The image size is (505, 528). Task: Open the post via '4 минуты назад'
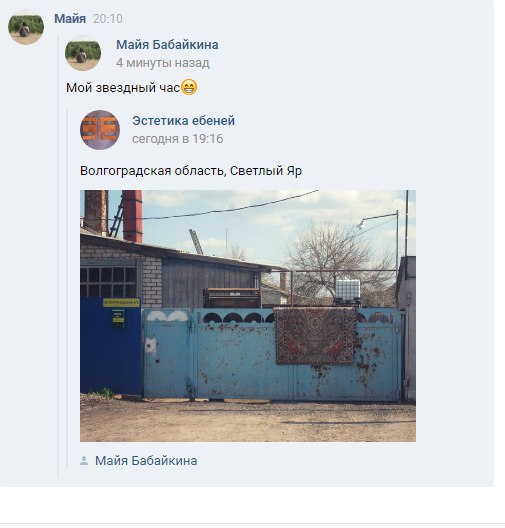pyautogui.click(x=163, y=63)
